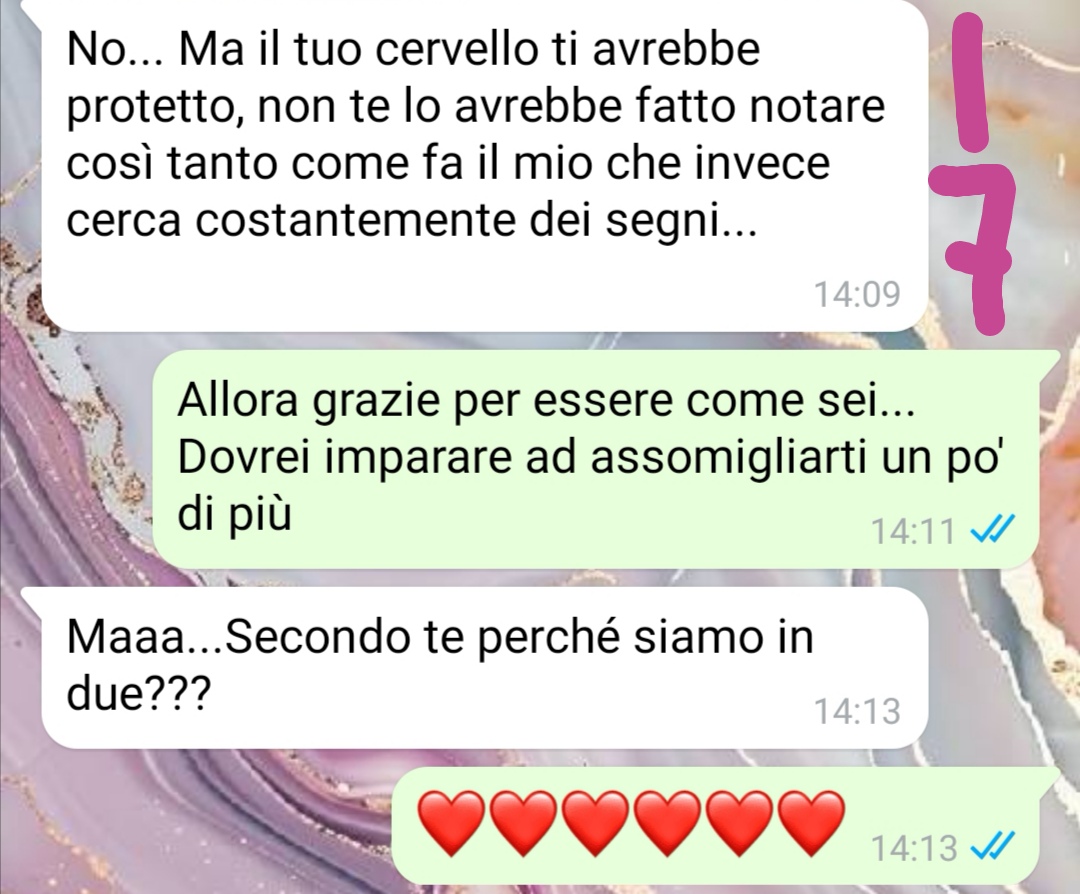Tap the 14:13 timestamp of the received message
Viewport: 1080px width, 894px height.
coord(858,711)
